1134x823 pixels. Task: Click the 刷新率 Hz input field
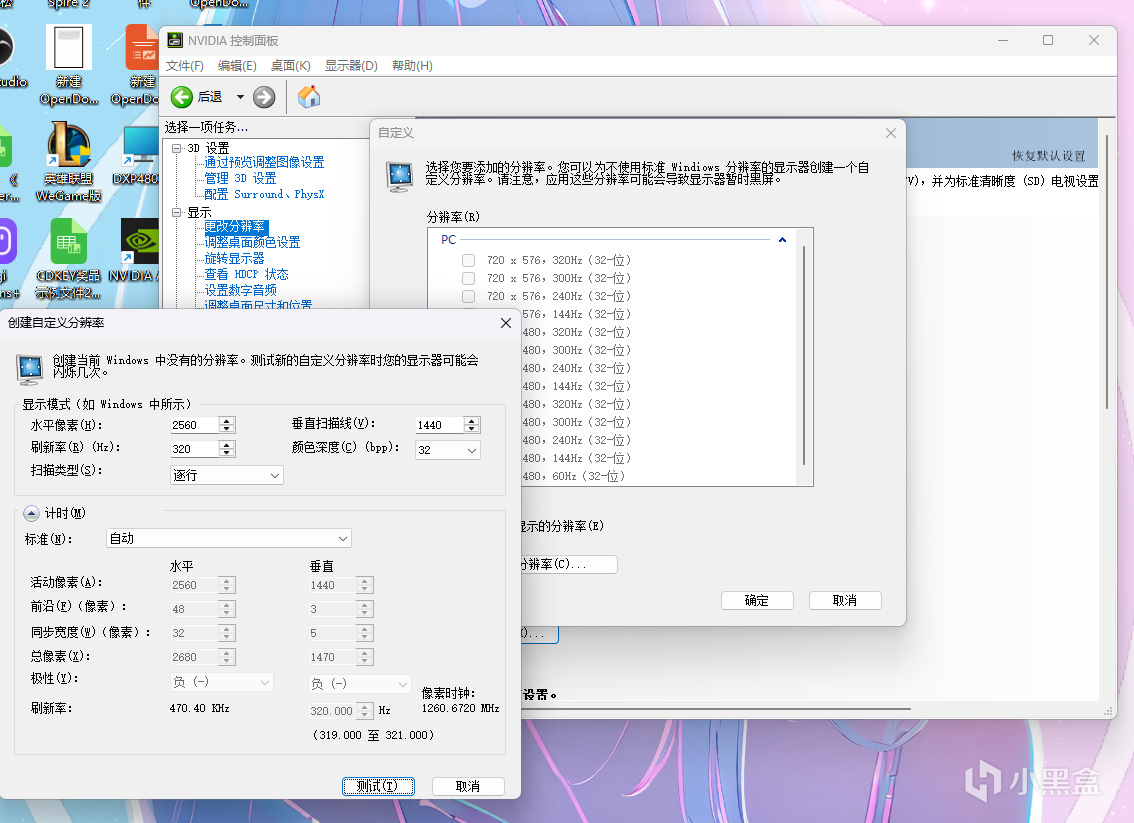coord(194,449)
